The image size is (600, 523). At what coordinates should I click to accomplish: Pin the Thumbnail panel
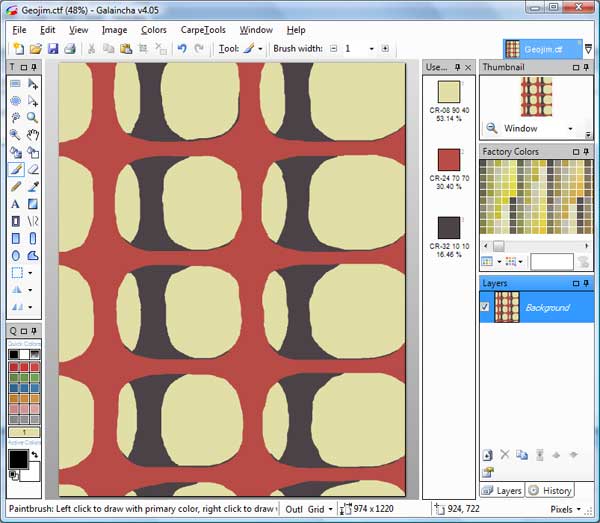(x=577, y=67)
